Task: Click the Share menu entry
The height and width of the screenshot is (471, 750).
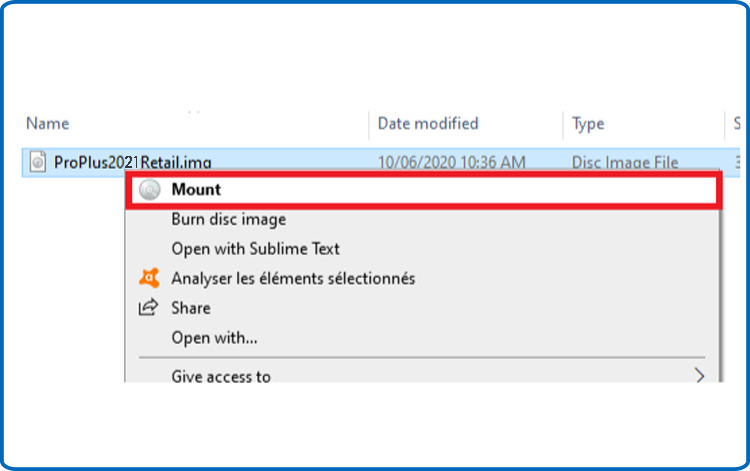Action: [x=191, y=308]
